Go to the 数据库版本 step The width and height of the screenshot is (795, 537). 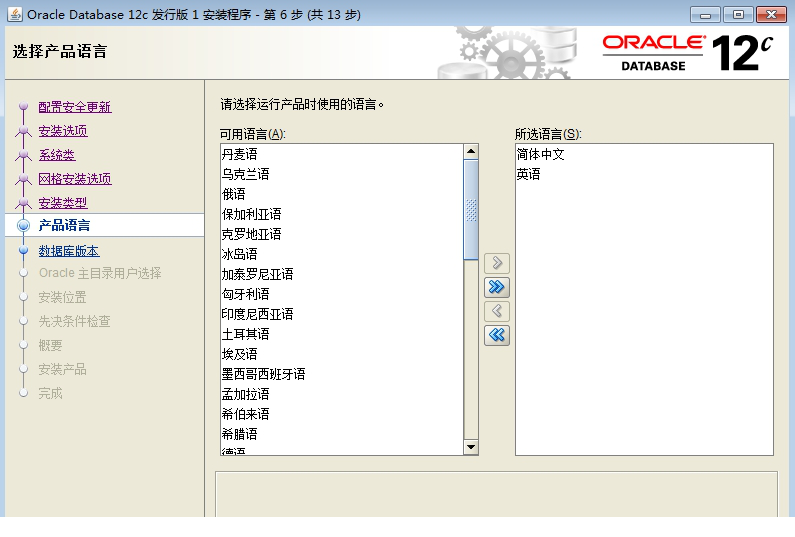click(x=69, y=251)
